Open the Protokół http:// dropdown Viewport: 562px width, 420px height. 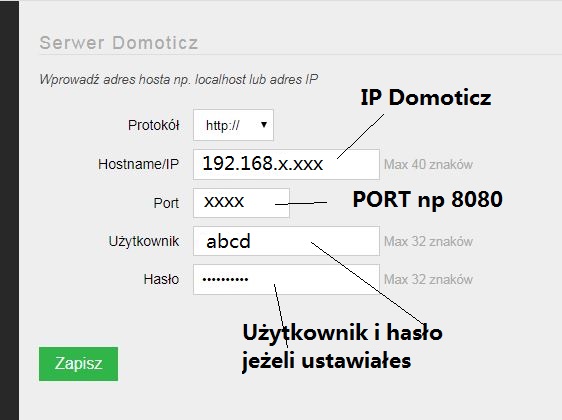point(233,125)
